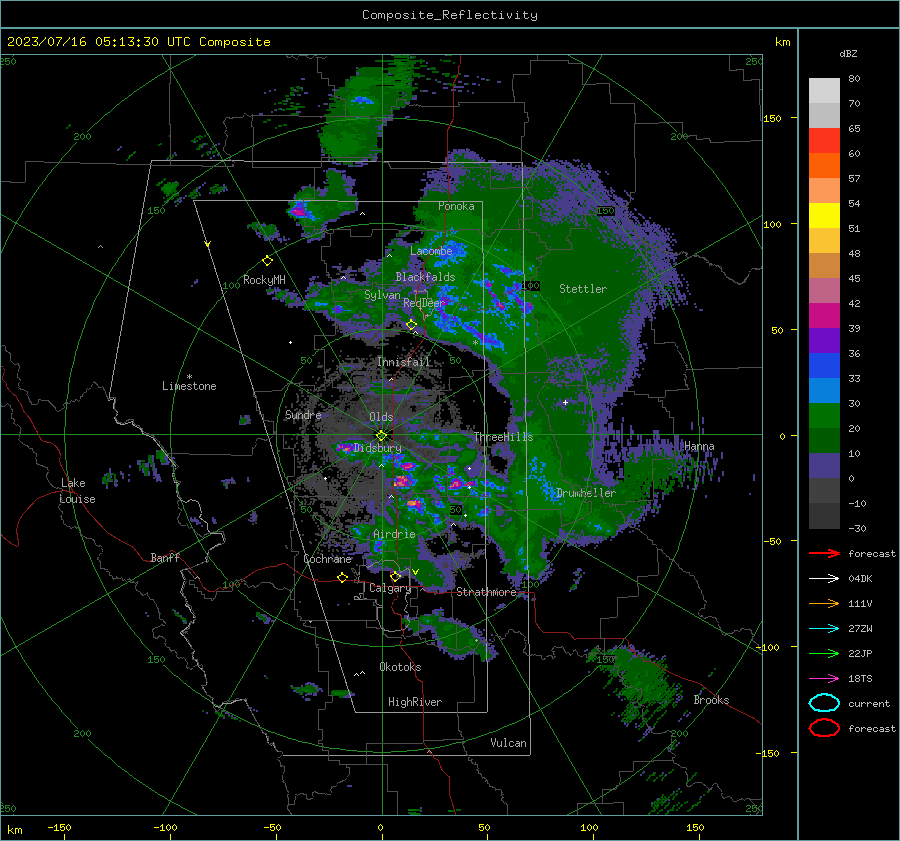Viewport: 900px width, 841px height.
Task: Click the Banff city label
Action: tap(165, 557)
